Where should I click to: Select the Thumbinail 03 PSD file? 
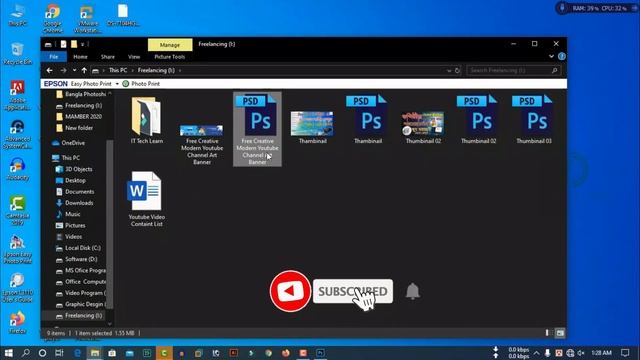[x=533, y=120]
